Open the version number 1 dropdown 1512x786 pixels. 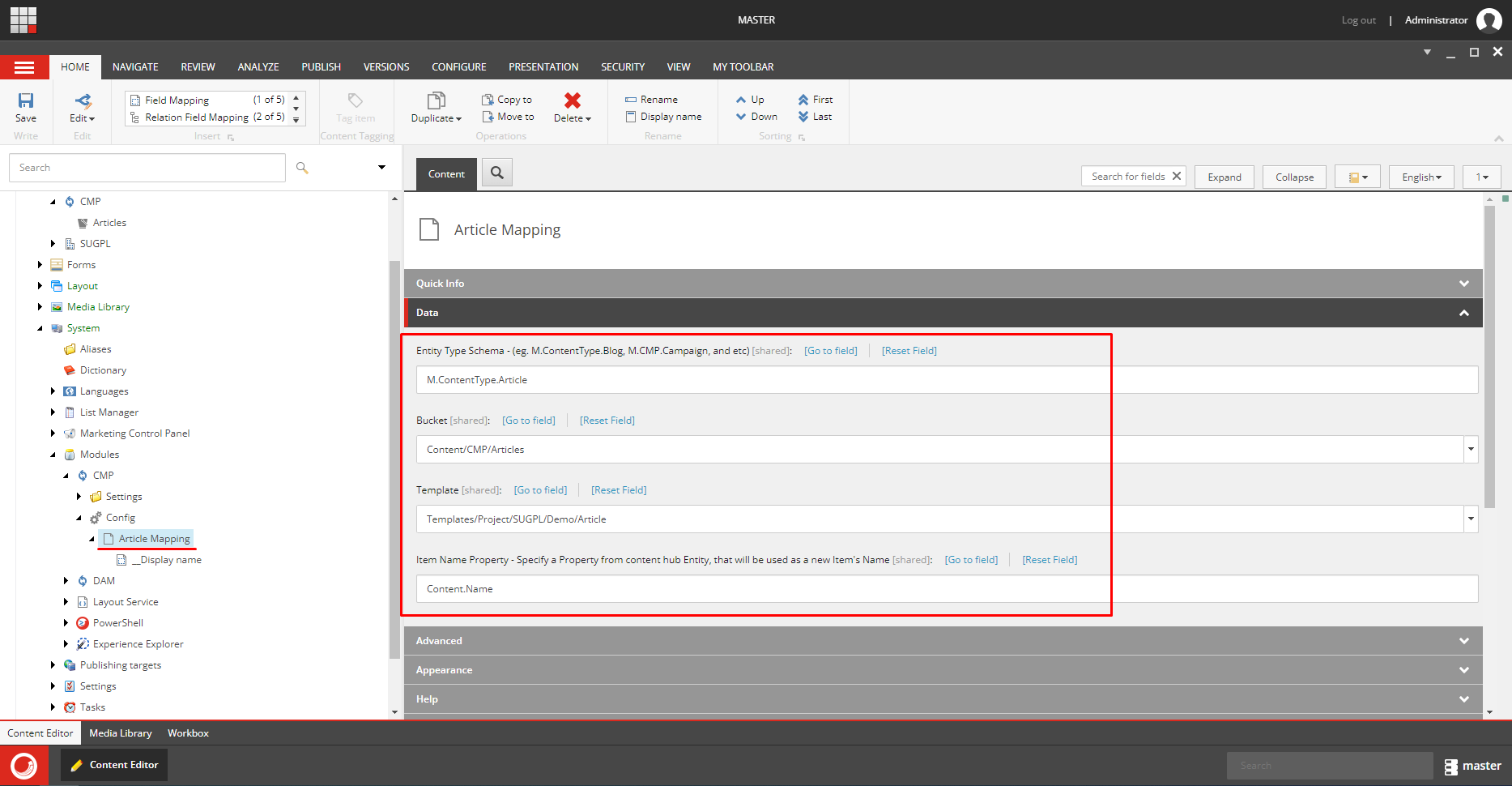pos(1481,177)
